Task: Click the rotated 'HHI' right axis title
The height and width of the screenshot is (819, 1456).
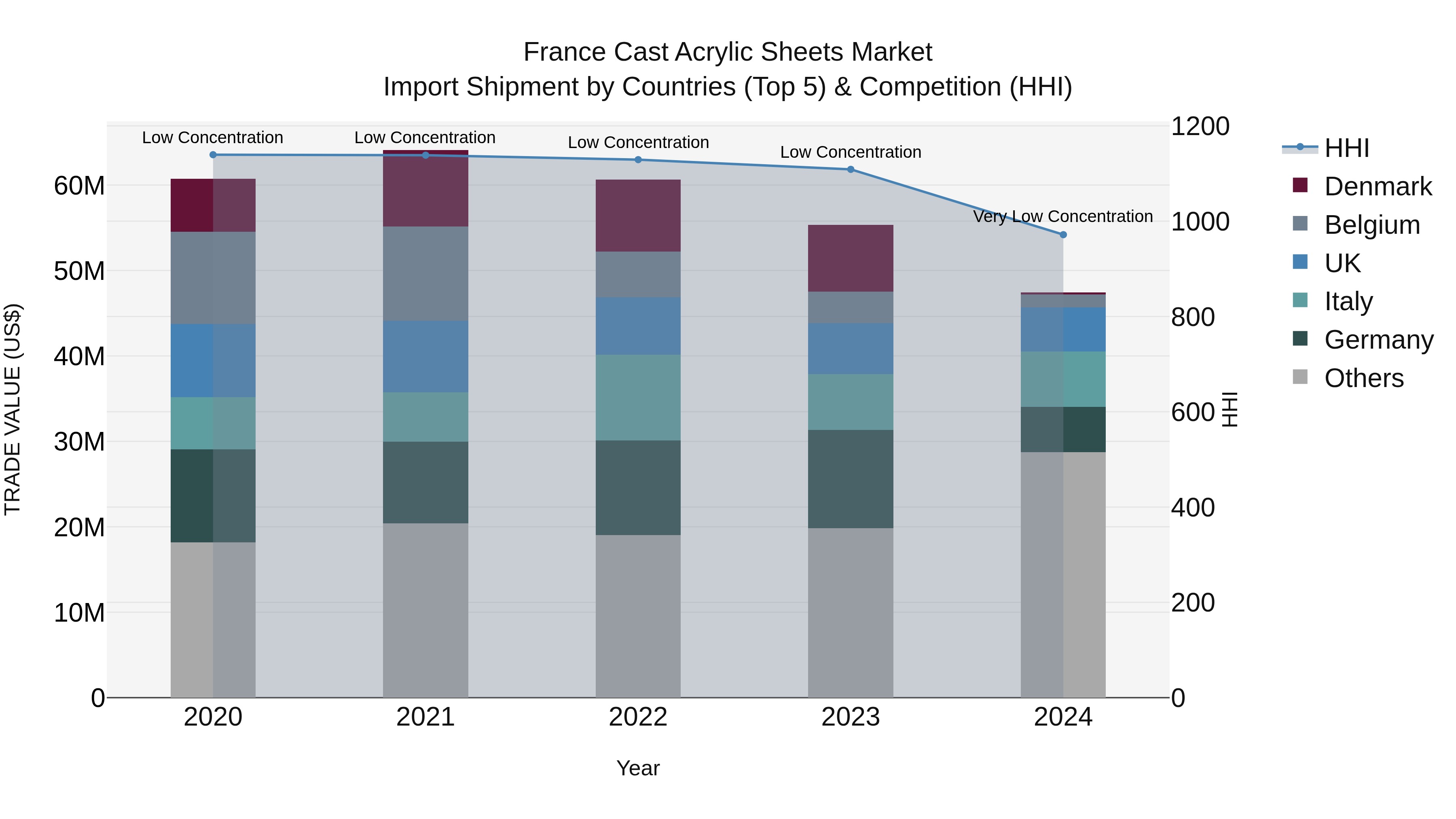Action: pyautogui.click(x=1230, y=409)
